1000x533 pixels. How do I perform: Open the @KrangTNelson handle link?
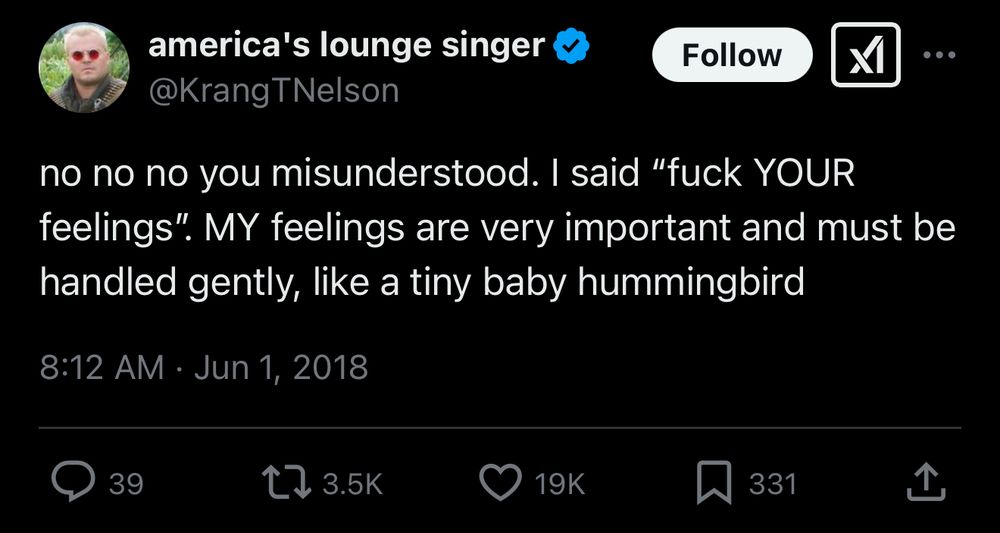tap(273, 91)
